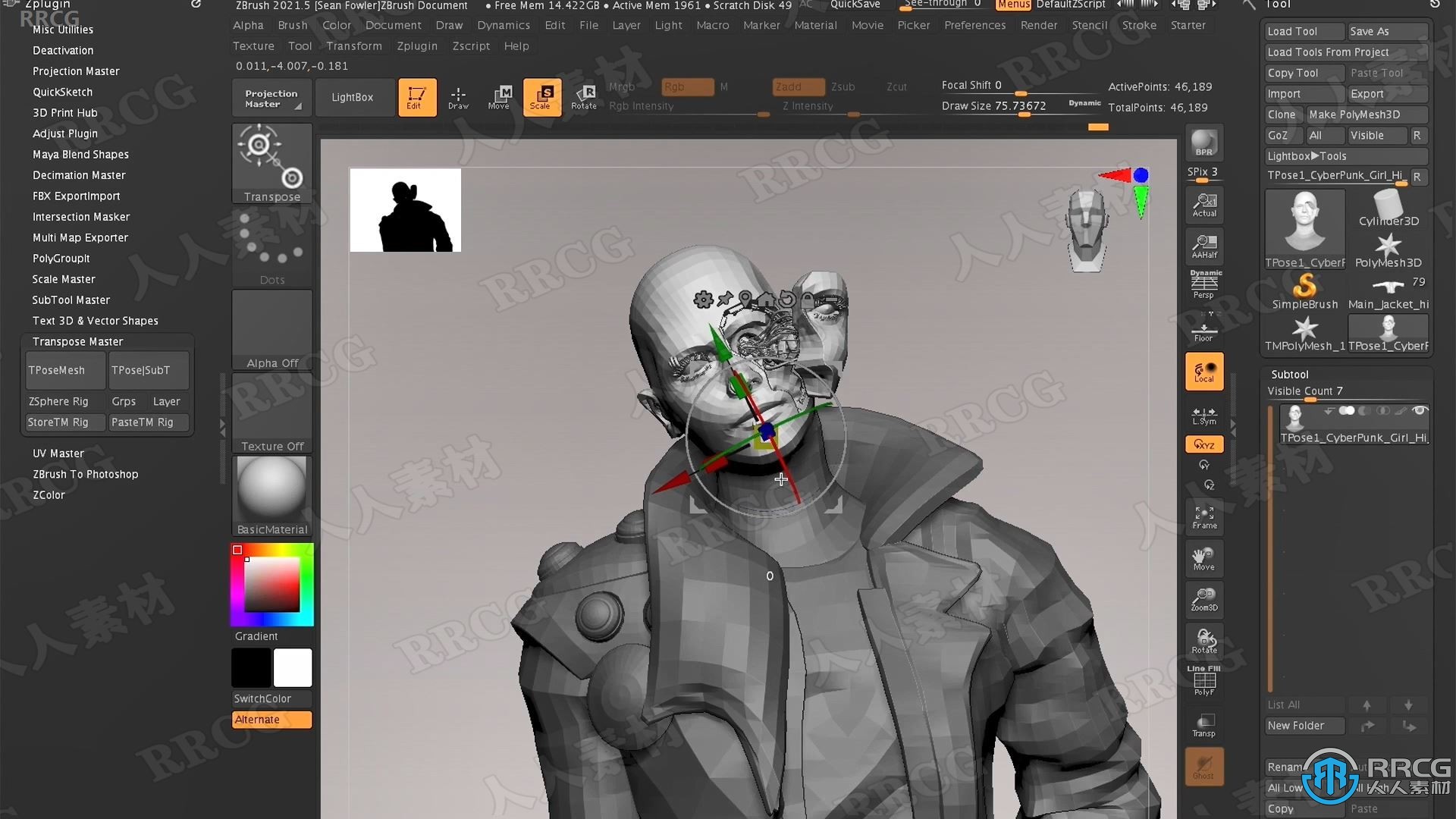The height and width of the screenshot is (819, 1456).
Task: Expand the UV Master section
Action: [58, 453]
